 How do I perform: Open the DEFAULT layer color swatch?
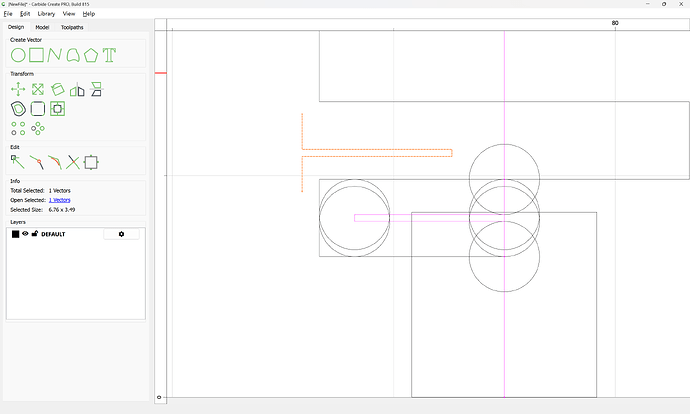point(15,234)
